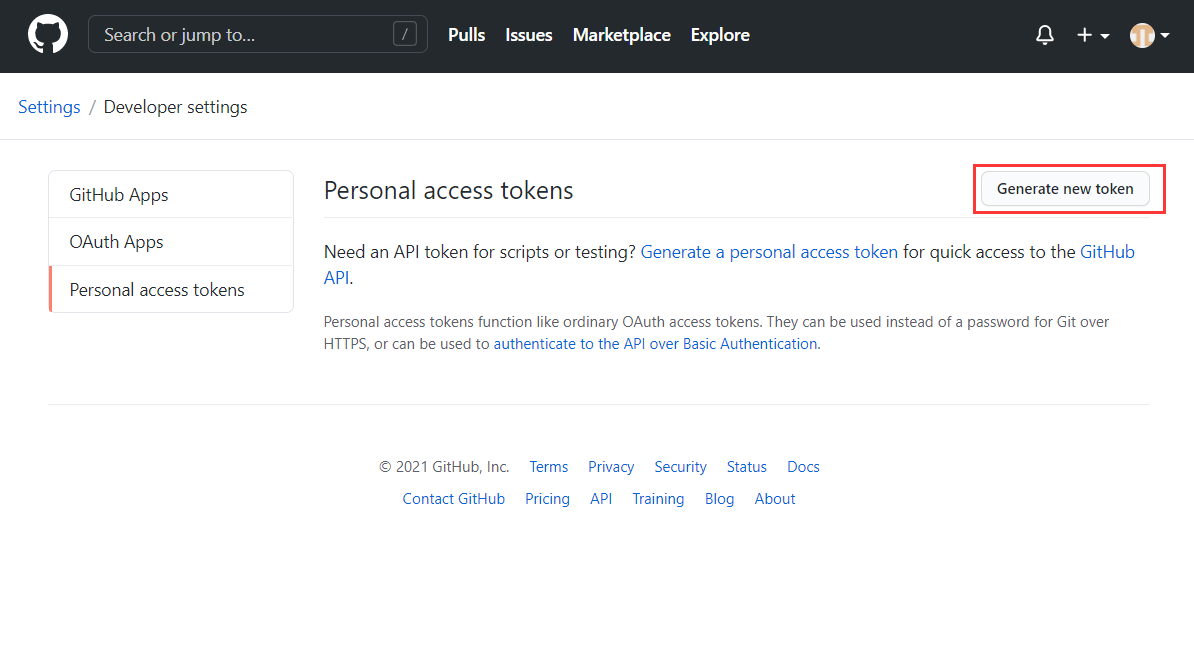Open your profile avatar menu
1194x656 pixels.
coord(1142,35)
